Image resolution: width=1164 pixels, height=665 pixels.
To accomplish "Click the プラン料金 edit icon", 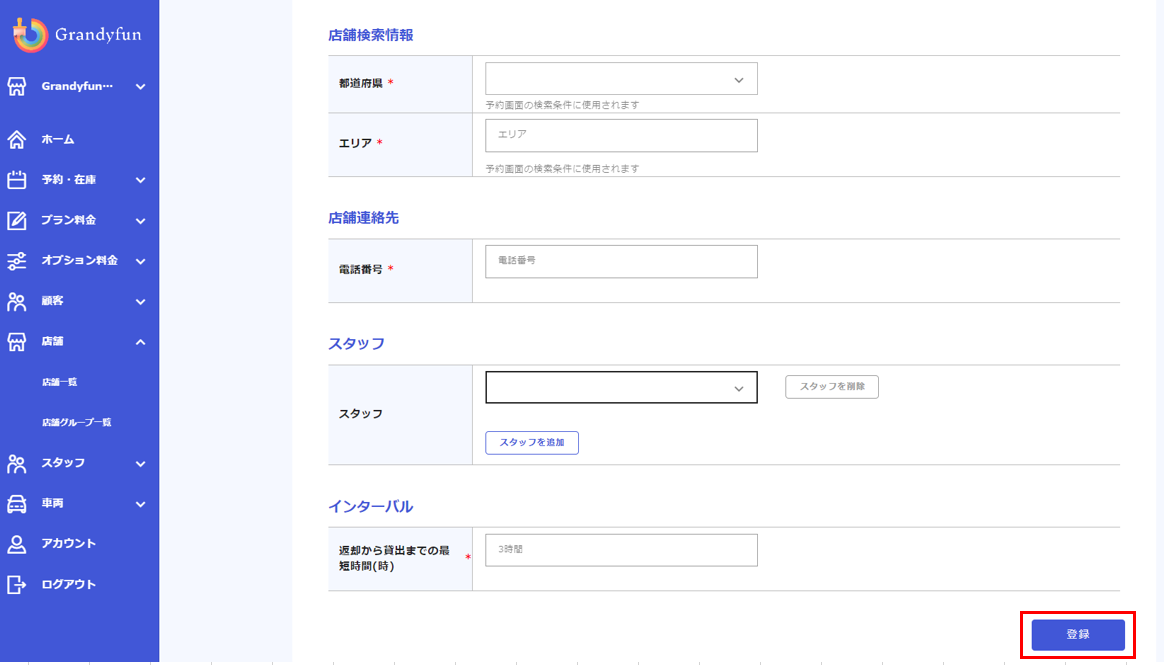I will click(x=16, y=220).
